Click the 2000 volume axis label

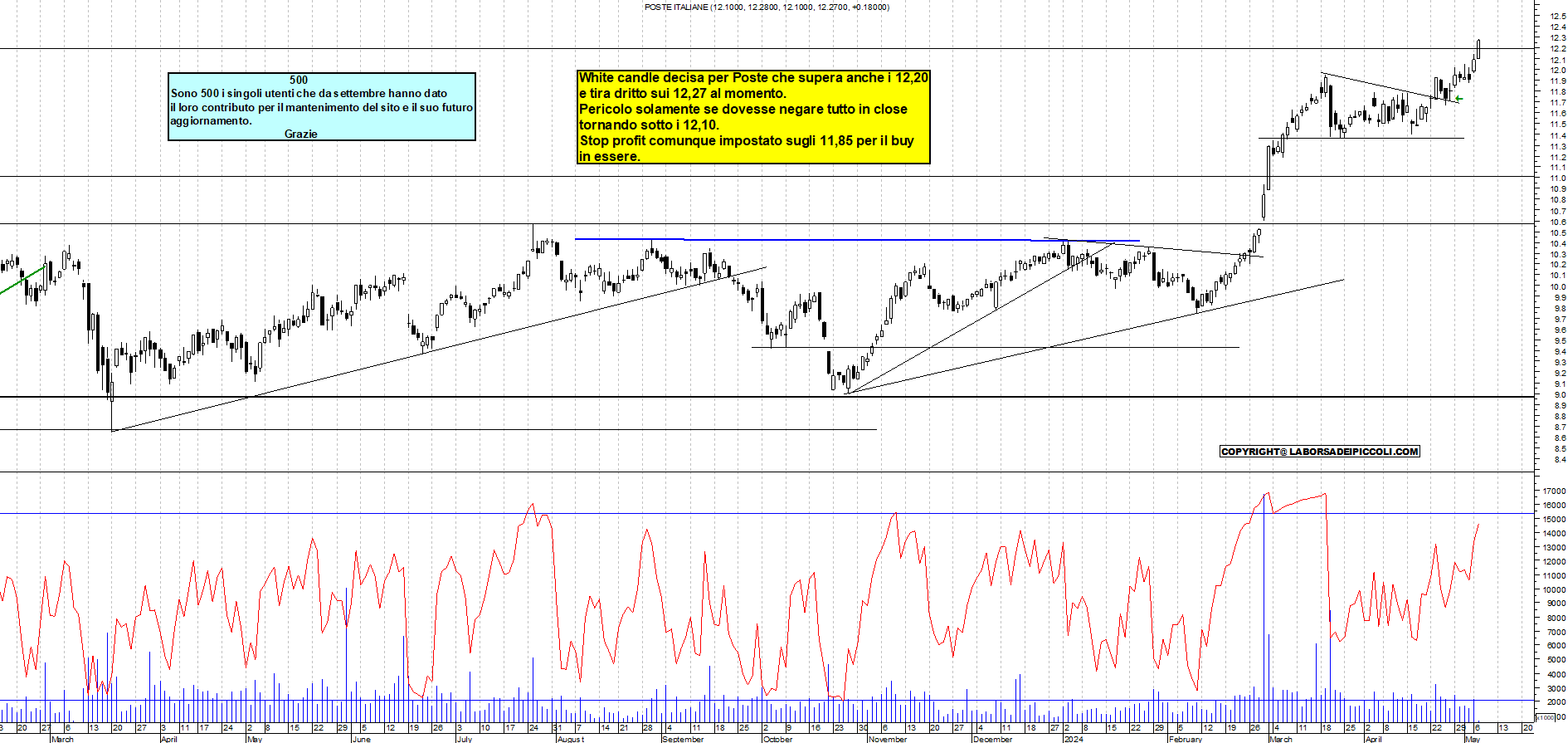point(1555,702)
